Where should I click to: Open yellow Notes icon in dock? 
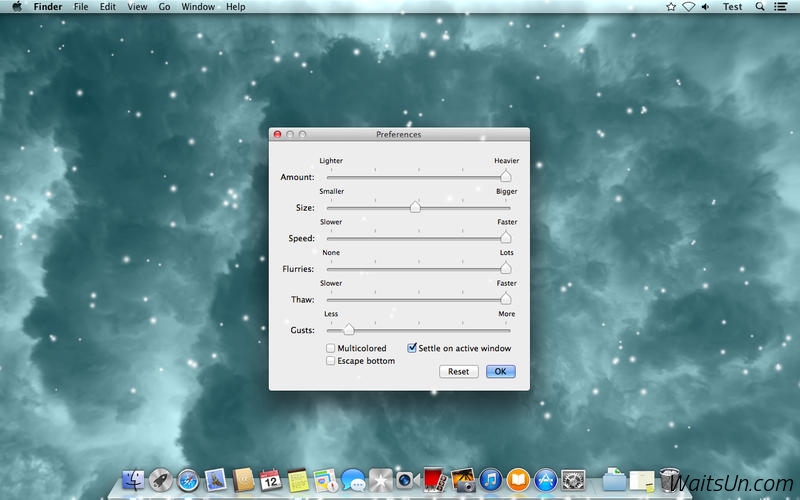(298, 480)
